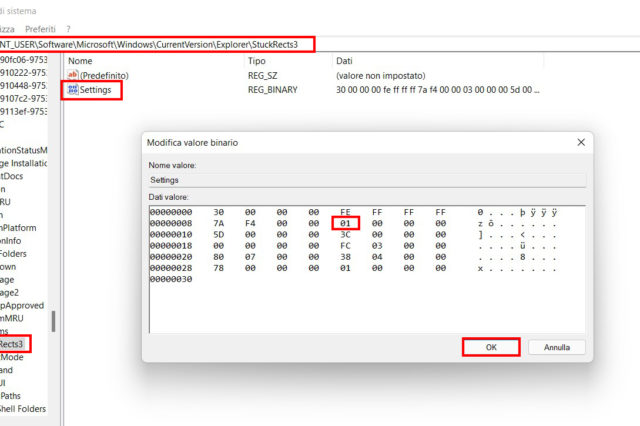The width and height of the screenshot is (640, 426).
Task: Select byte 80 in row 00000020
Action: pos(219,257)
